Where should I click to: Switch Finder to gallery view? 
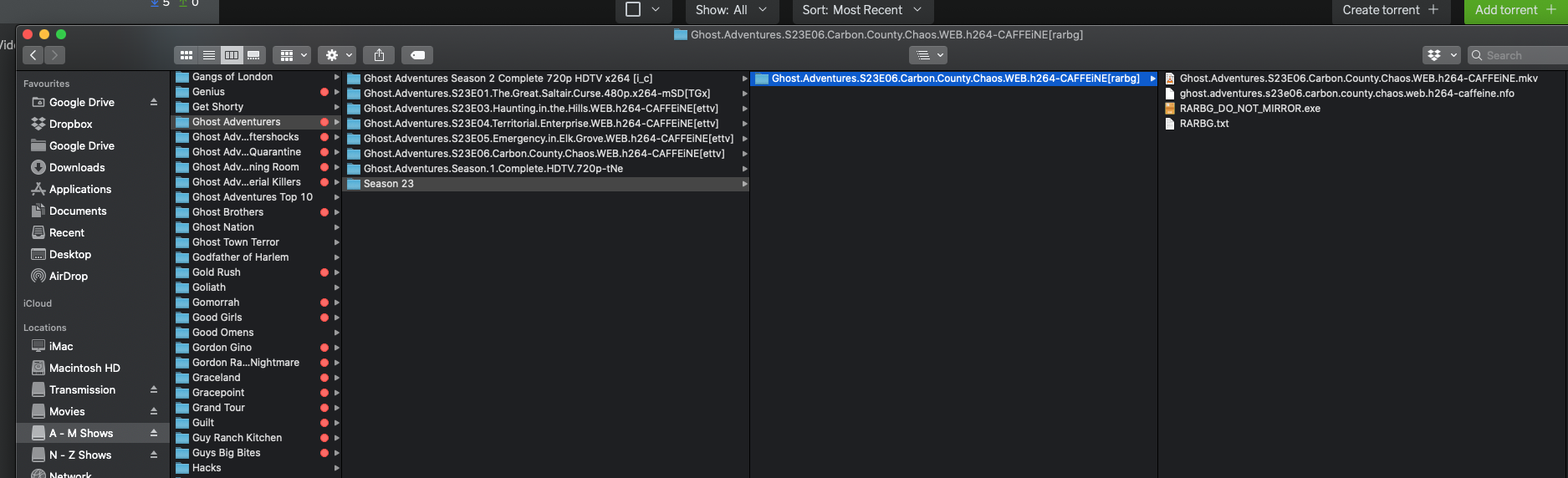pos(253,55)
